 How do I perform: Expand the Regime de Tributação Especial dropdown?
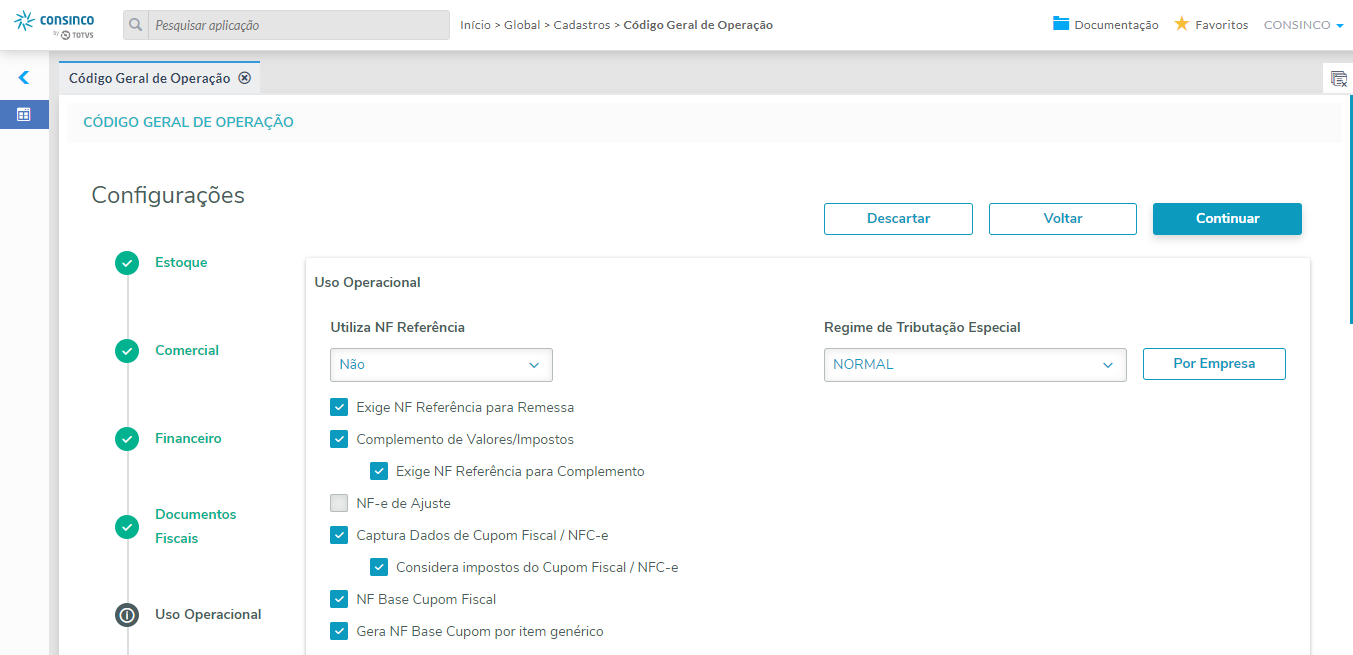pos(974,365)
